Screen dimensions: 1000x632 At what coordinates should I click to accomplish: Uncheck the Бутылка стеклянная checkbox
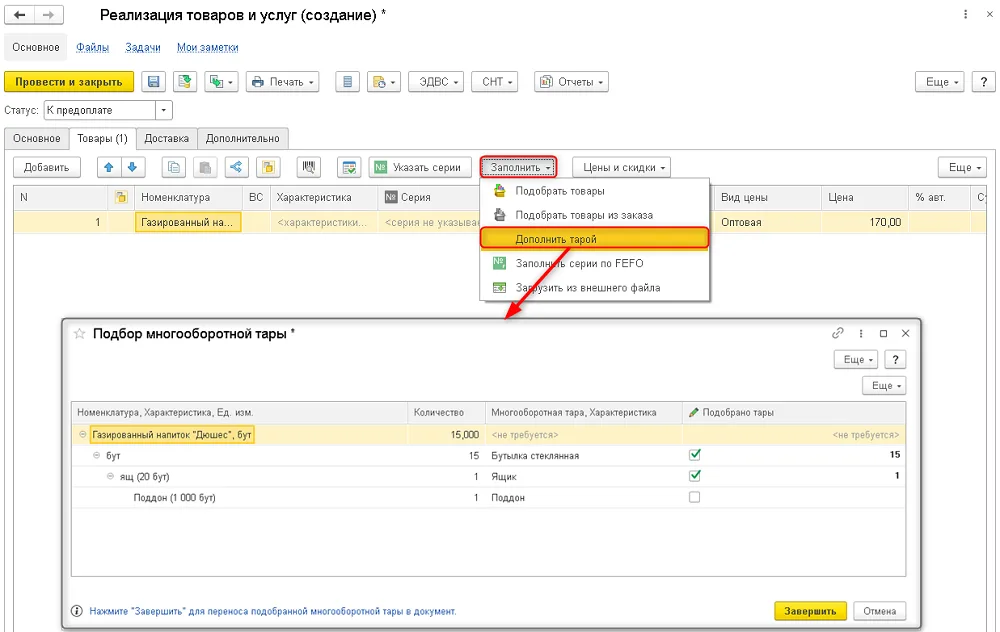pyautogui.click(x=695, y=455)
